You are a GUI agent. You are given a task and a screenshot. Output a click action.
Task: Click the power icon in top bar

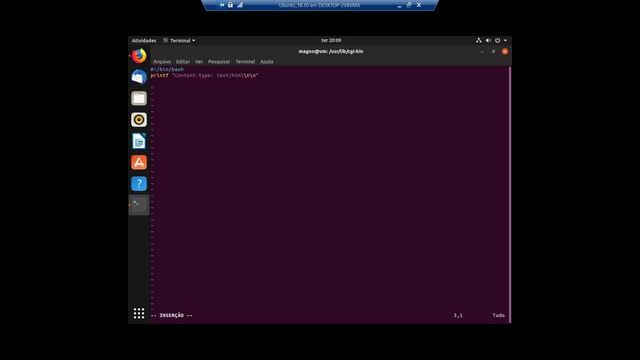tap(497, 40)
